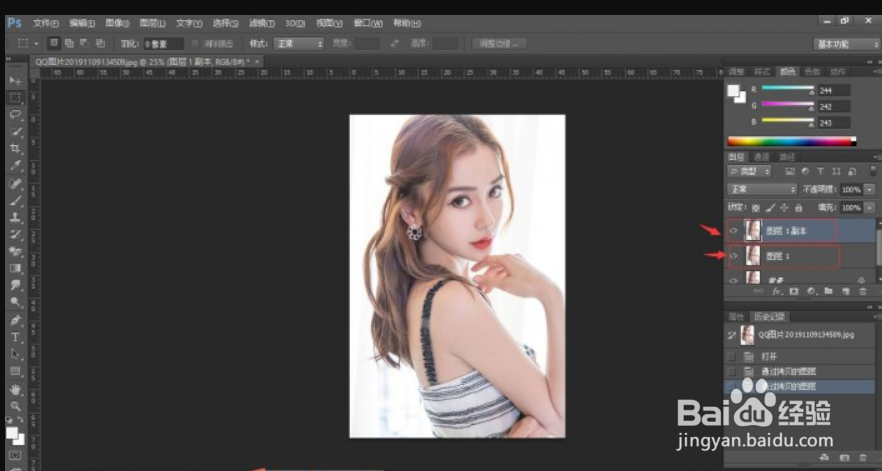Select the Crop tool
The height and width of the screenshot is (471, 882).
point(15,148)
